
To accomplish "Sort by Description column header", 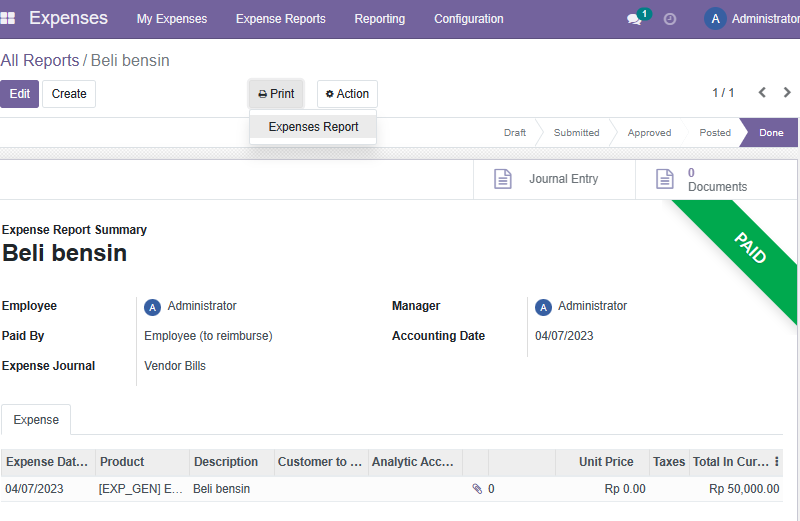I will pos(232,462).
